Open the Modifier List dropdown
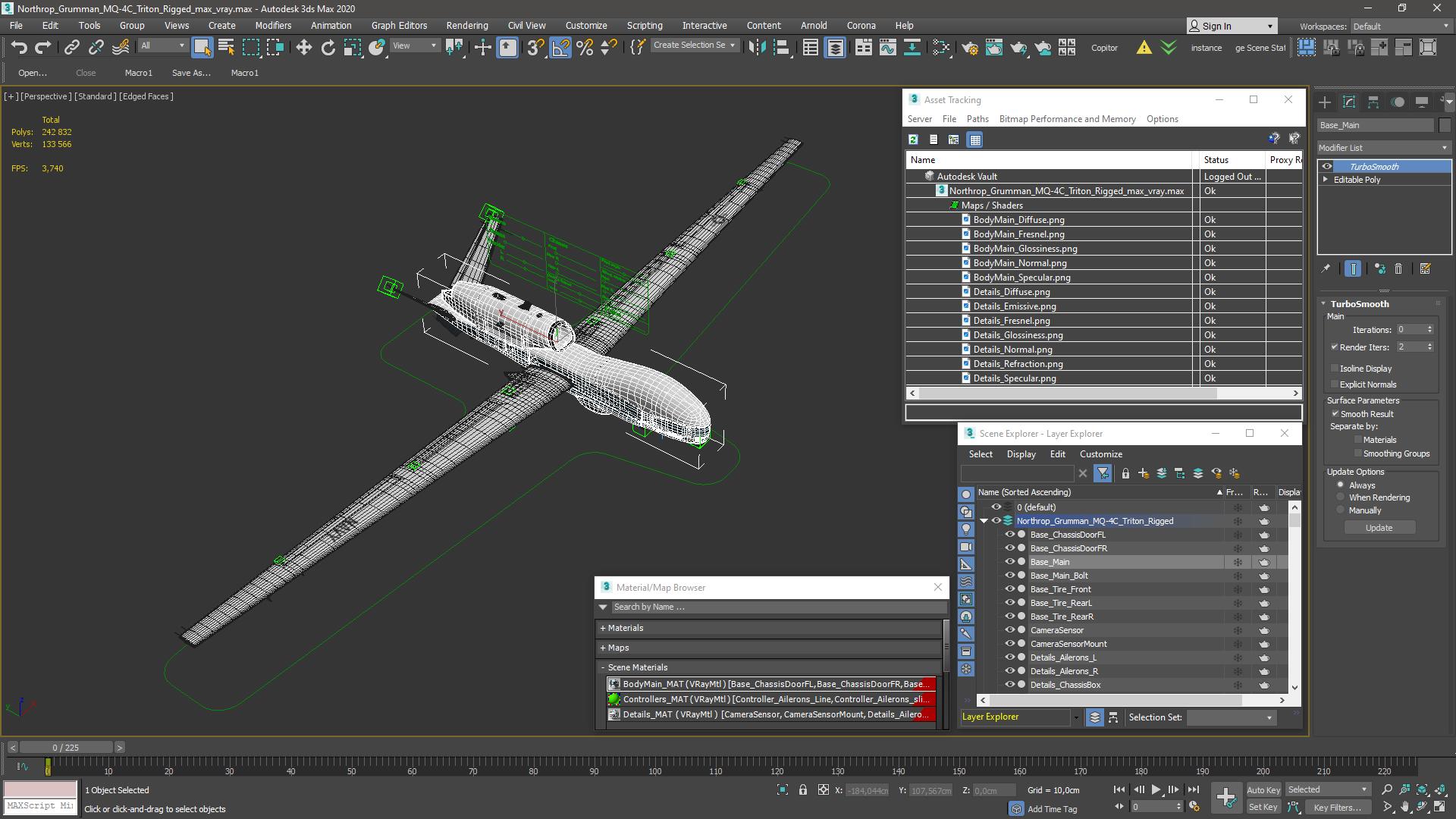Viewport: 1456px width, 819px height. pyautogui.click(x=1384, y=148)
